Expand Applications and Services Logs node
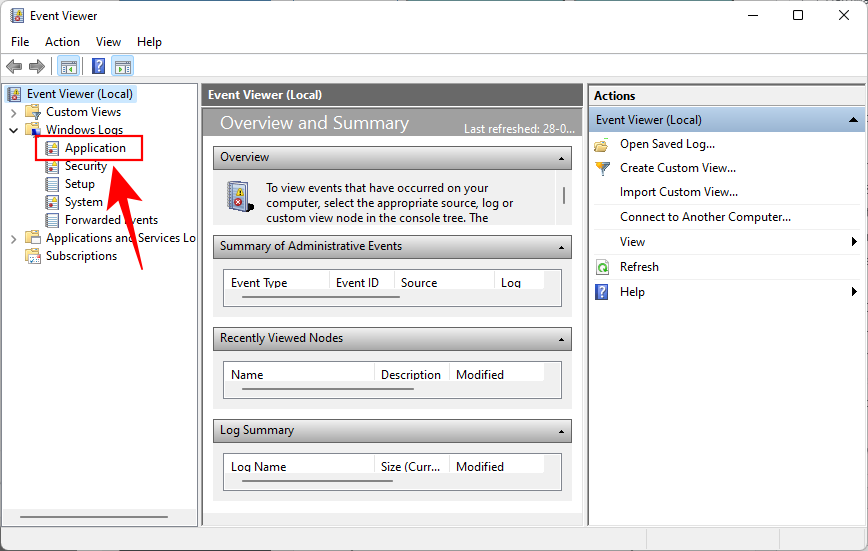The width and height of the screenshot is (868, 551). (13, 238)
